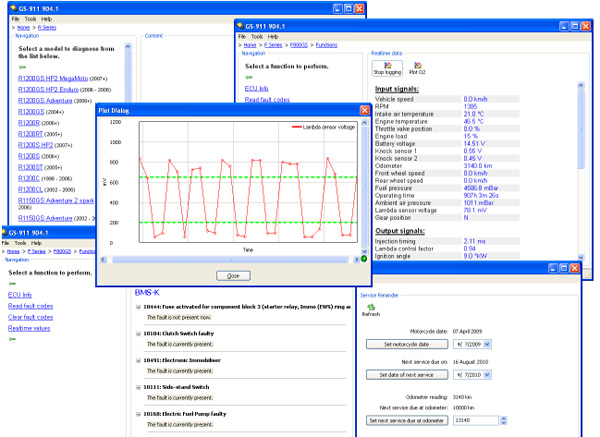Open File menu in top-left window
The height and width of the screenshot is (437, 600).
tap(15, 19)
